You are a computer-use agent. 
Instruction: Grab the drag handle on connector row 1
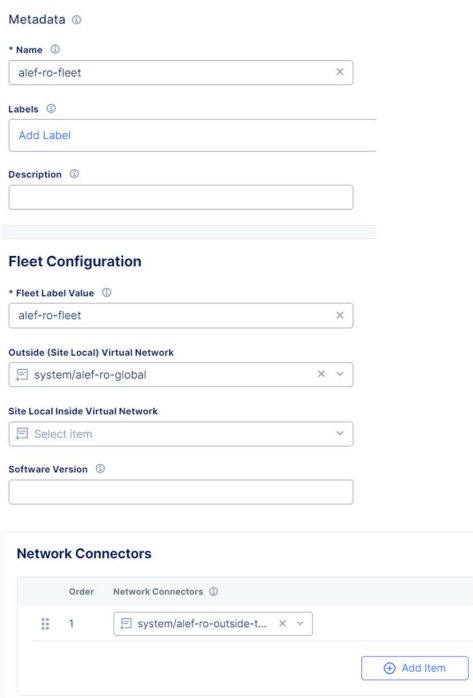tap(45, 624)
